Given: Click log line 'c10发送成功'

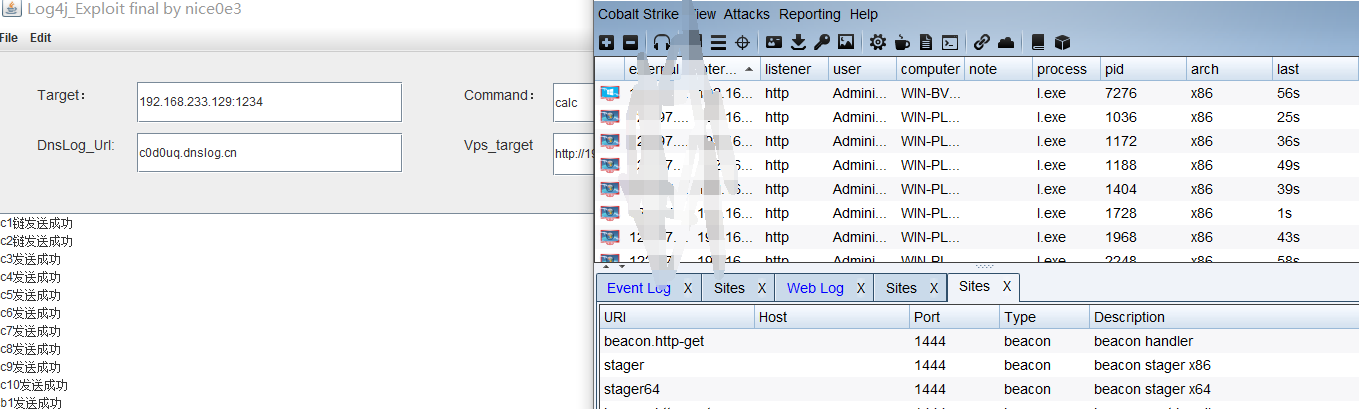Looking at the screenshot, I should pyautogui.click(x=33, y=385).
